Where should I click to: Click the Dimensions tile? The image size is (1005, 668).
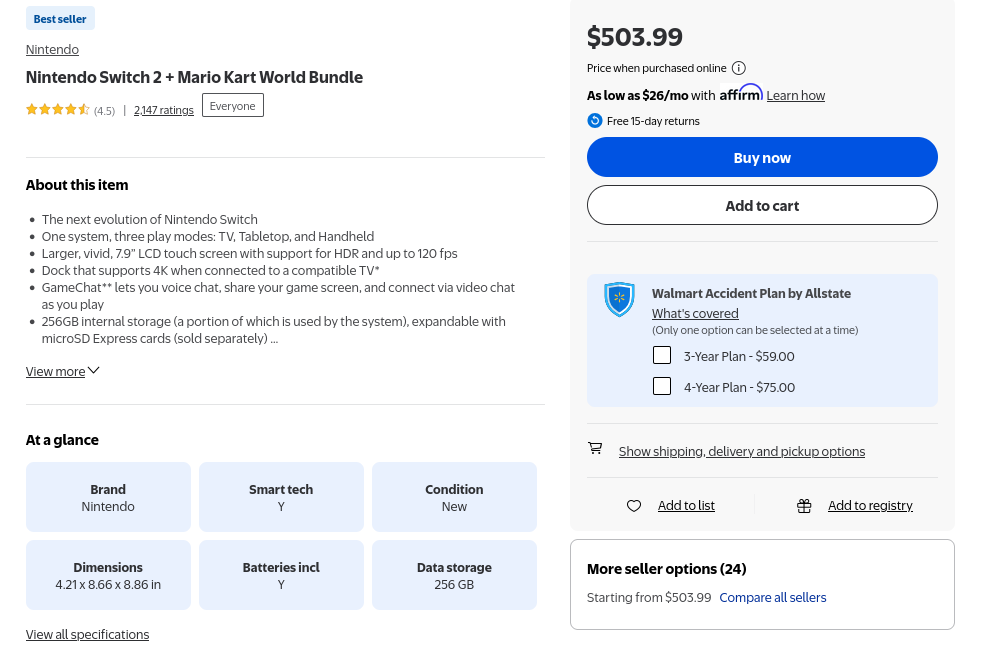coord(108,575)
